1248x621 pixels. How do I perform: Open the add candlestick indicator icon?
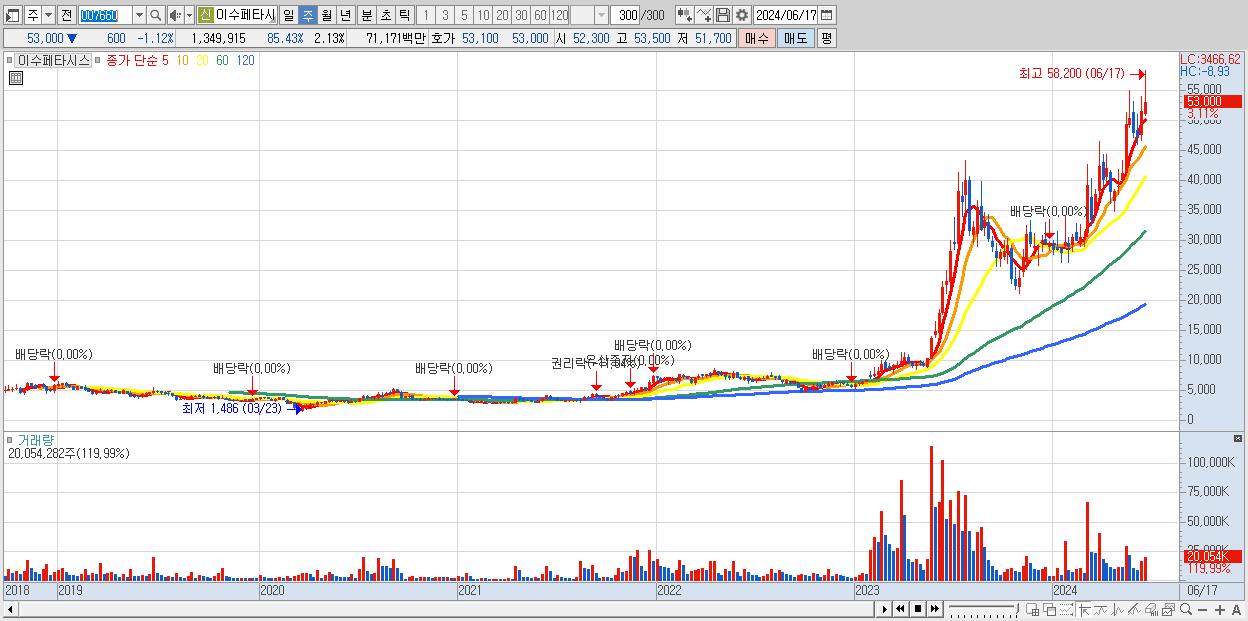(684, 15)
